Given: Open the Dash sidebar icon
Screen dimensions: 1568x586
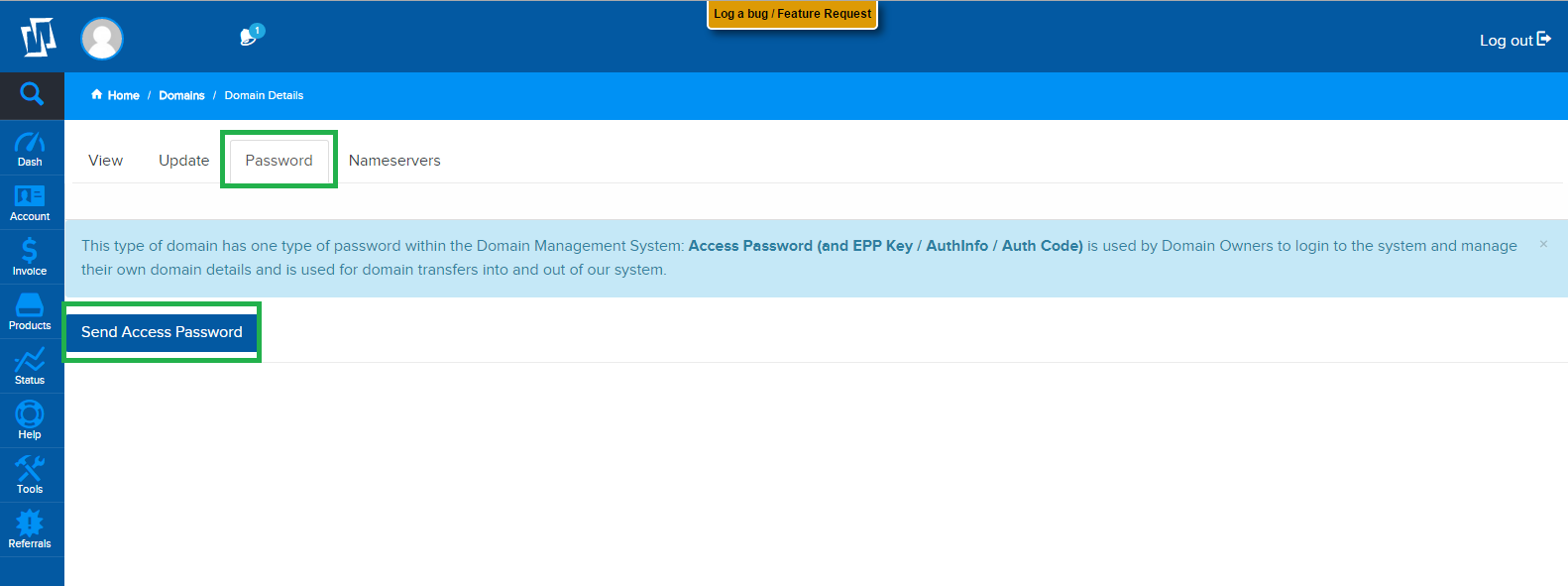Looking at the screenshot, I should pyautogui.click(x=30, y=149).
